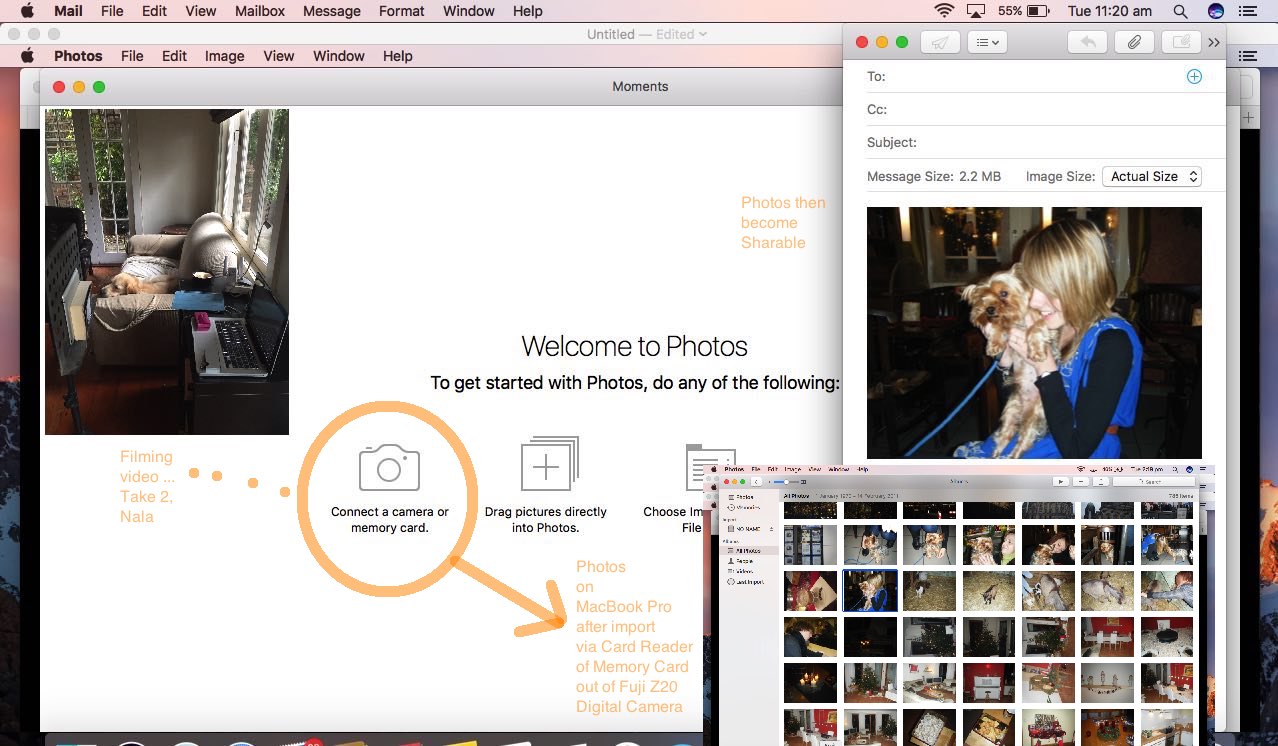This screenshot has height=746, width=1278.
Task: Click the Apple logo in Photos menu bar
Action: [x=28, y=56]
